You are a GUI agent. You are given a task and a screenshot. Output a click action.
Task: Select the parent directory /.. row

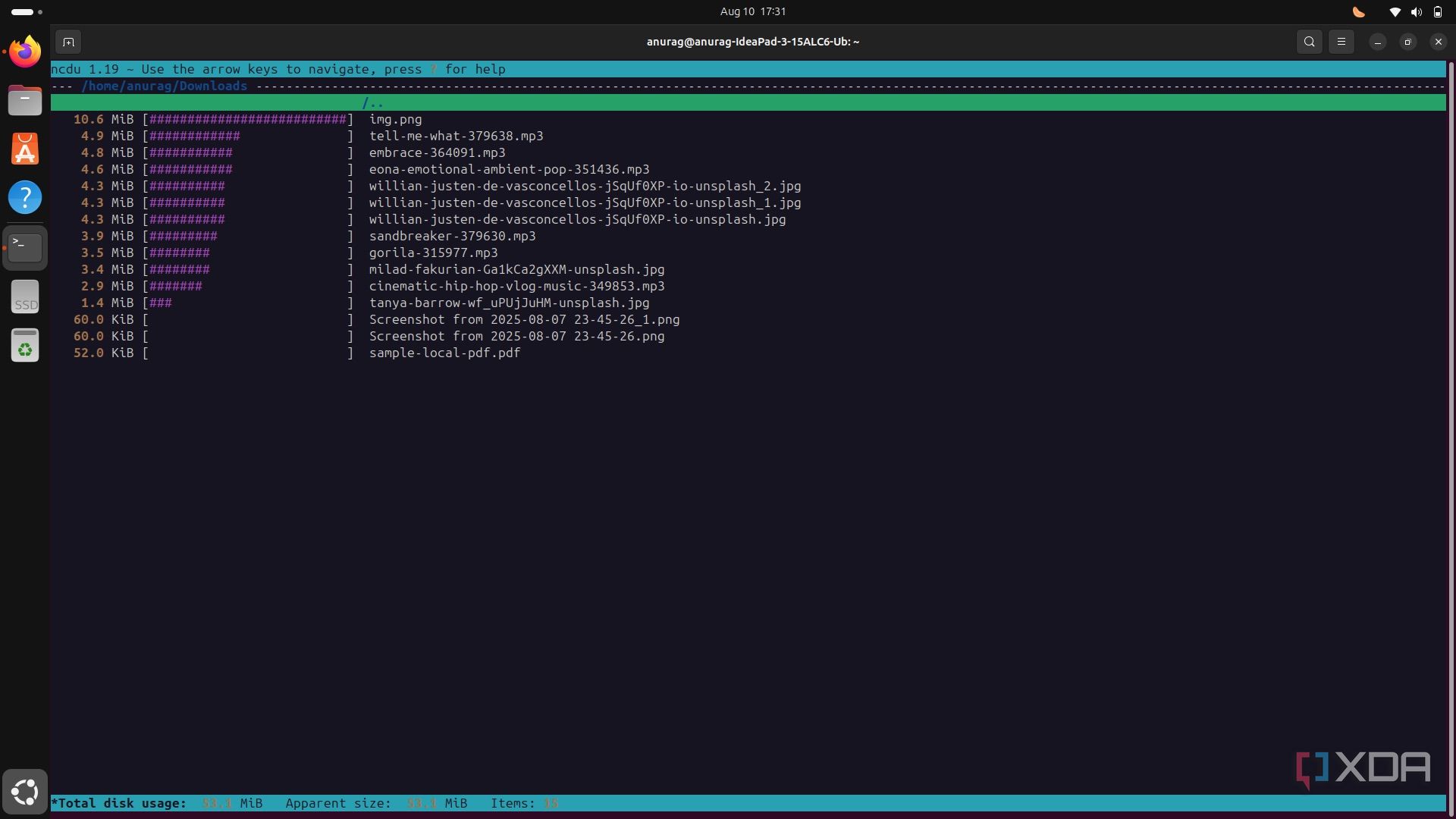(748, 102)
